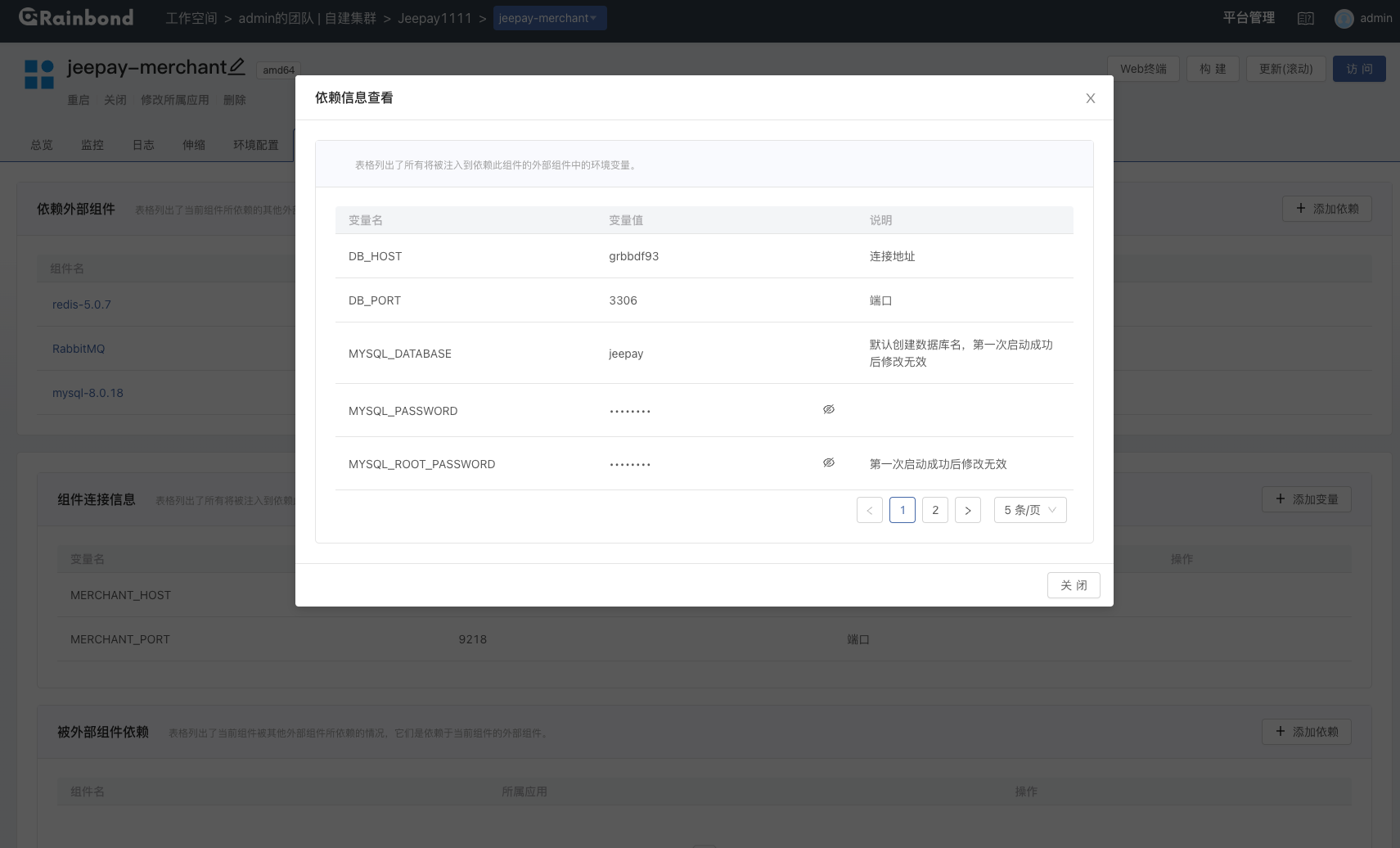1400x848 pixels.
Task: Reveal the MYSQL_PASSWORD value with eye icon
Action: (829, 409)
